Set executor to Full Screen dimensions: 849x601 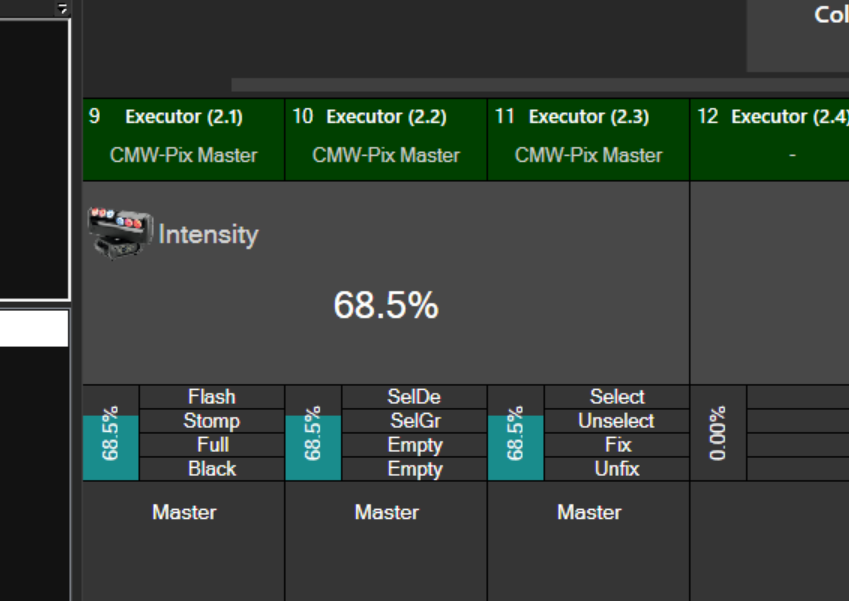click(212, 445)
